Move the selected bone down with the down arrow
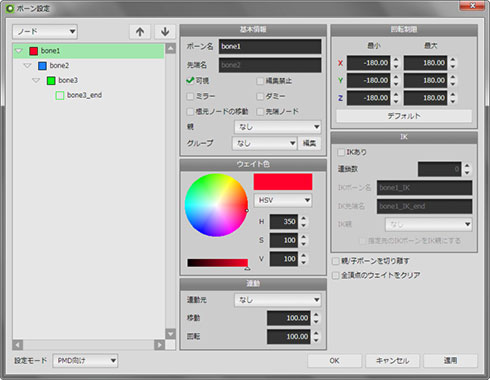490x380 pixels. click(165, 32)
